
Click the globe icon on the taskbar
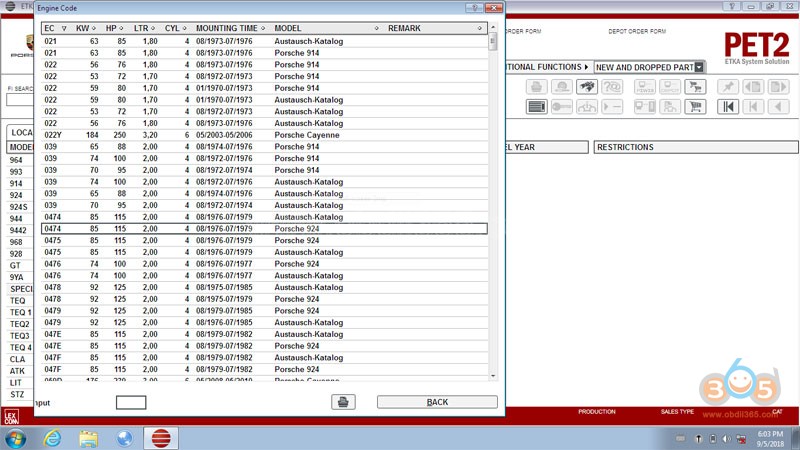coord(124,438)
